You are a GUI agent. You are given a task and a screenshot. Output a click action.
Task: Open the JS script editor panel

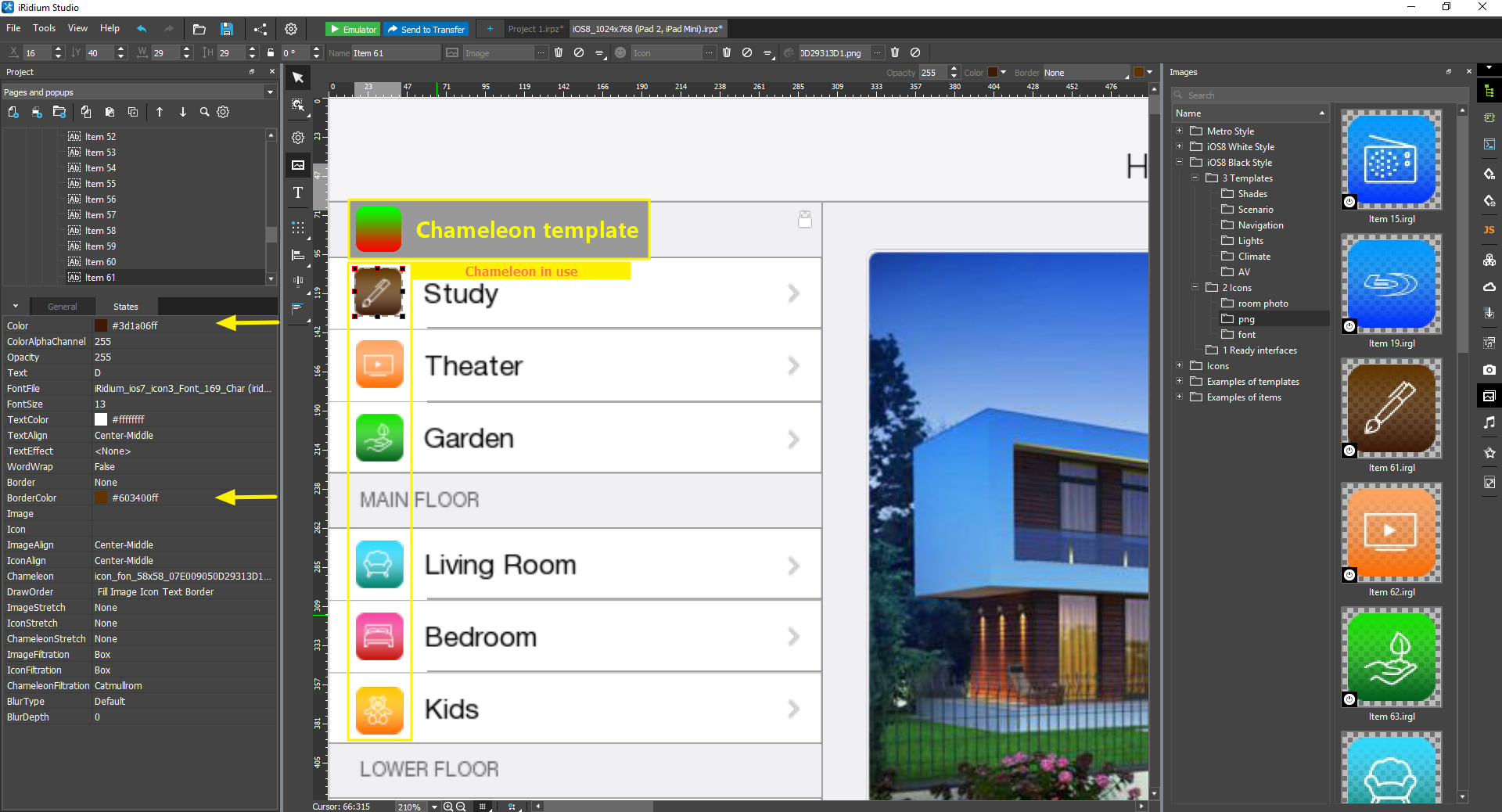coord(1489,229)
